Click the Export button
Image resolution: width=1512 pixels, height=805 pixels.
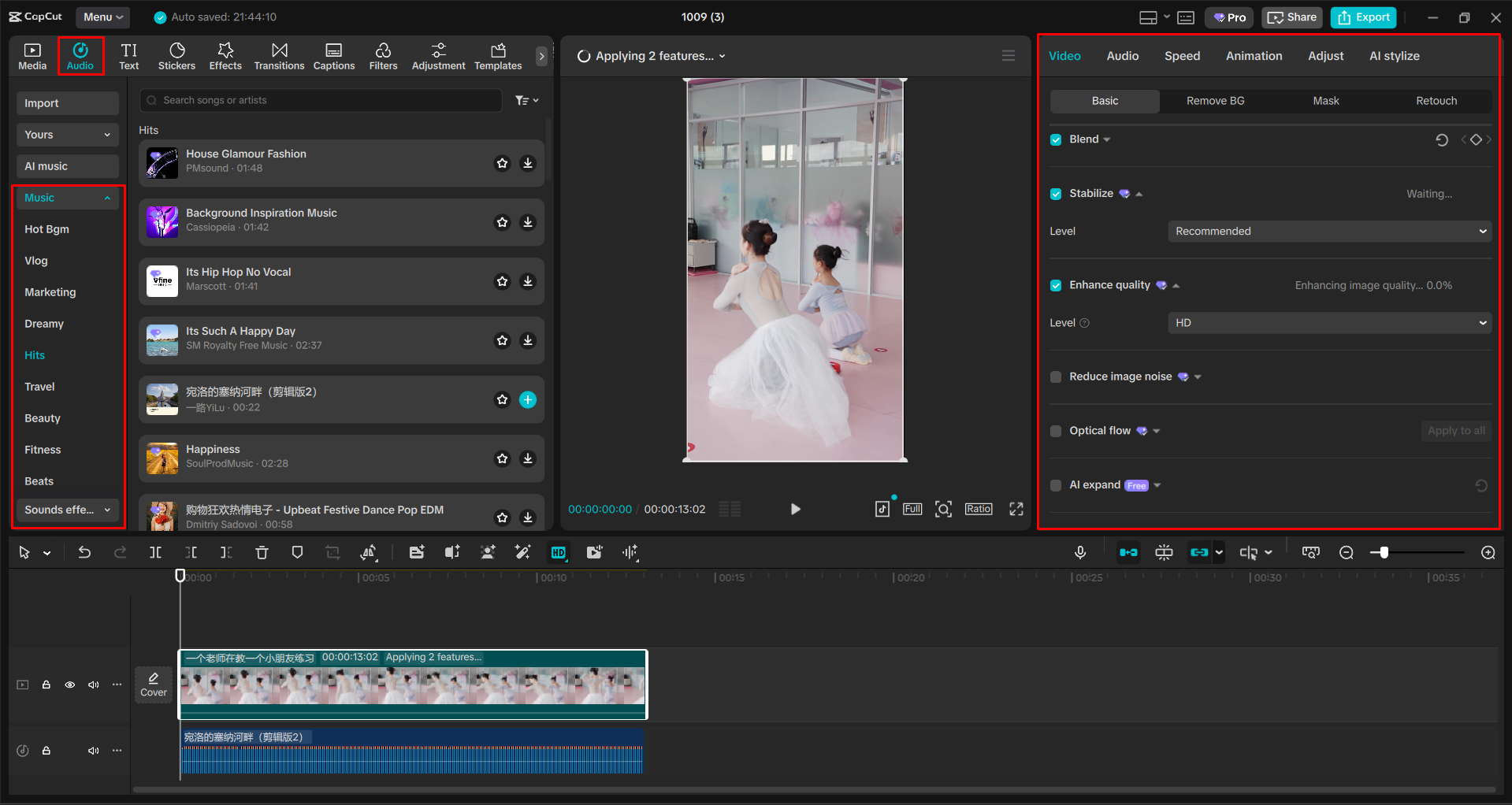(x=1362, y=17)
